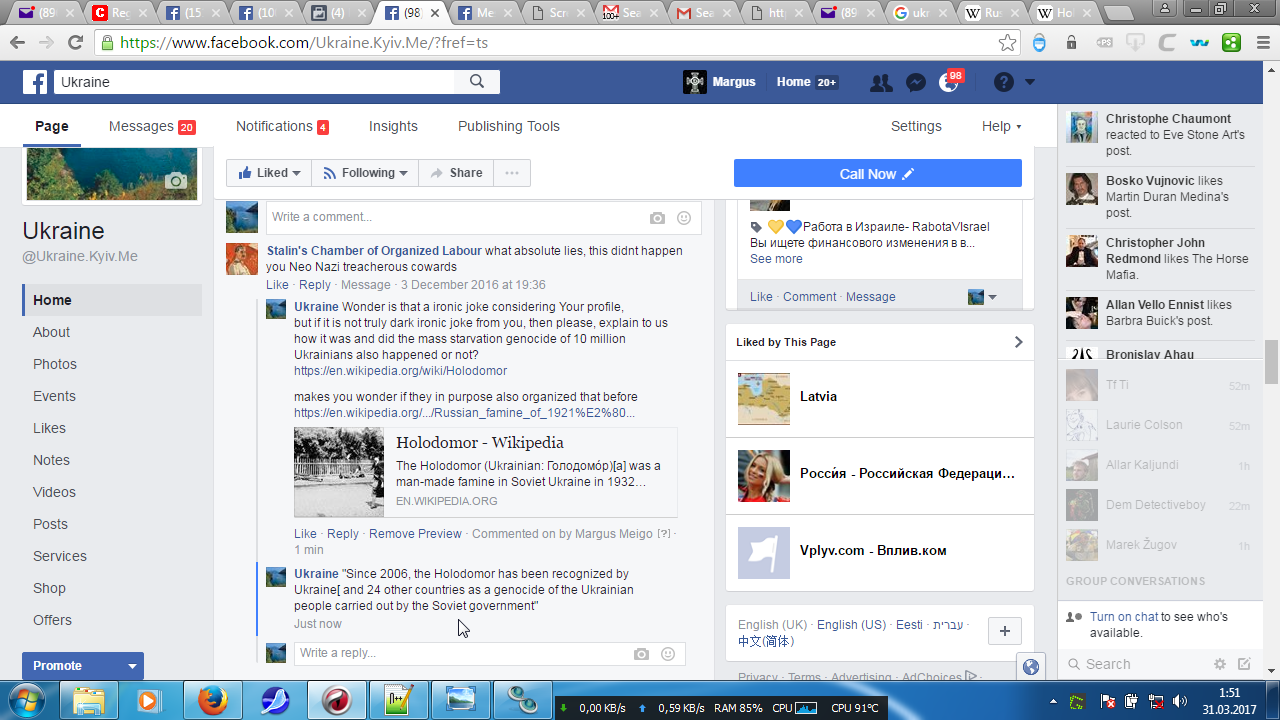Open the browser's hamburger menu
Image resolution: width=1280 pixels, height=720 pixels.
(1262, 43)
